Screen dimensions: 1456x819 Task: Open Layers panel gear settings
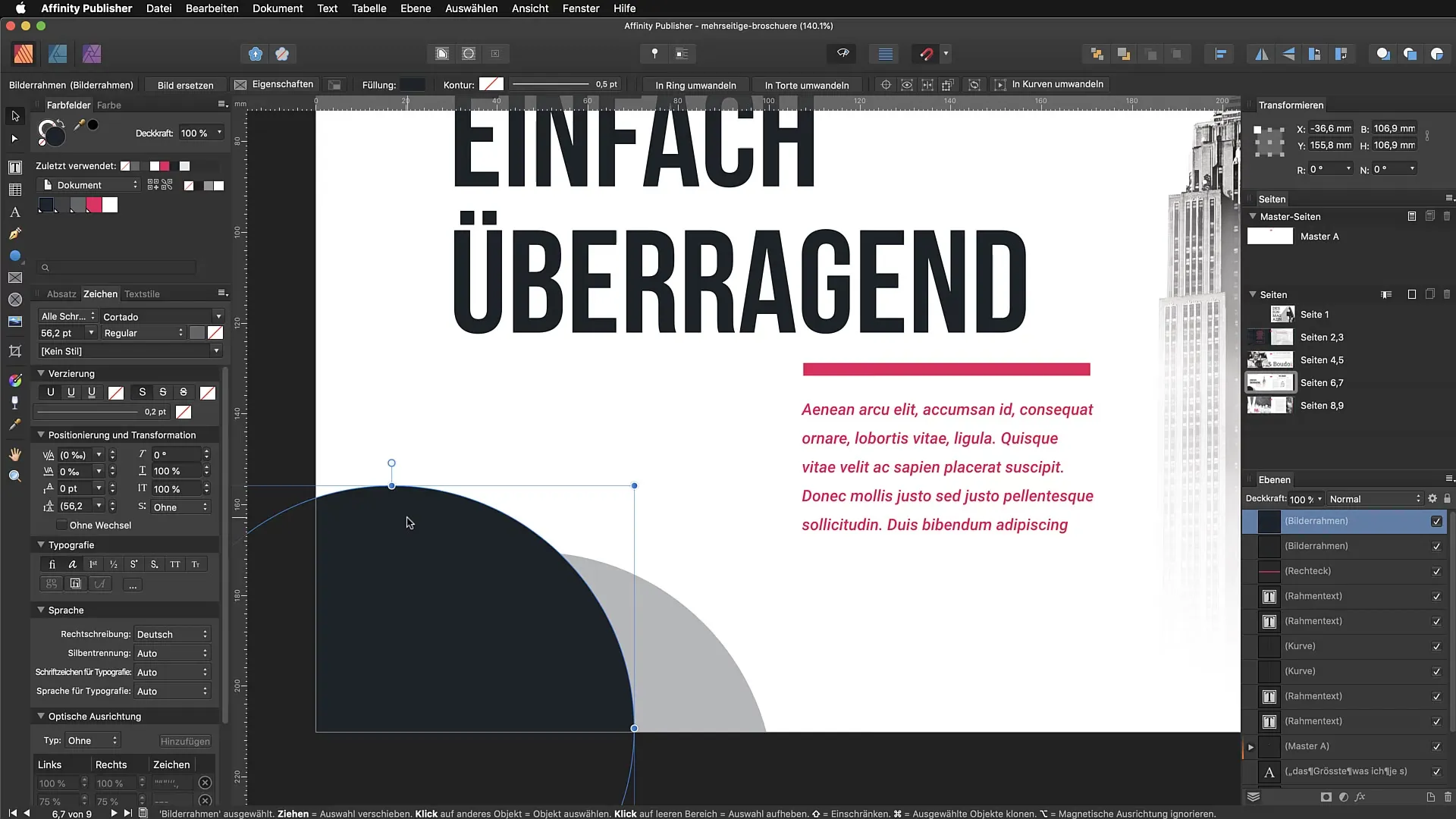(1432, 499)
